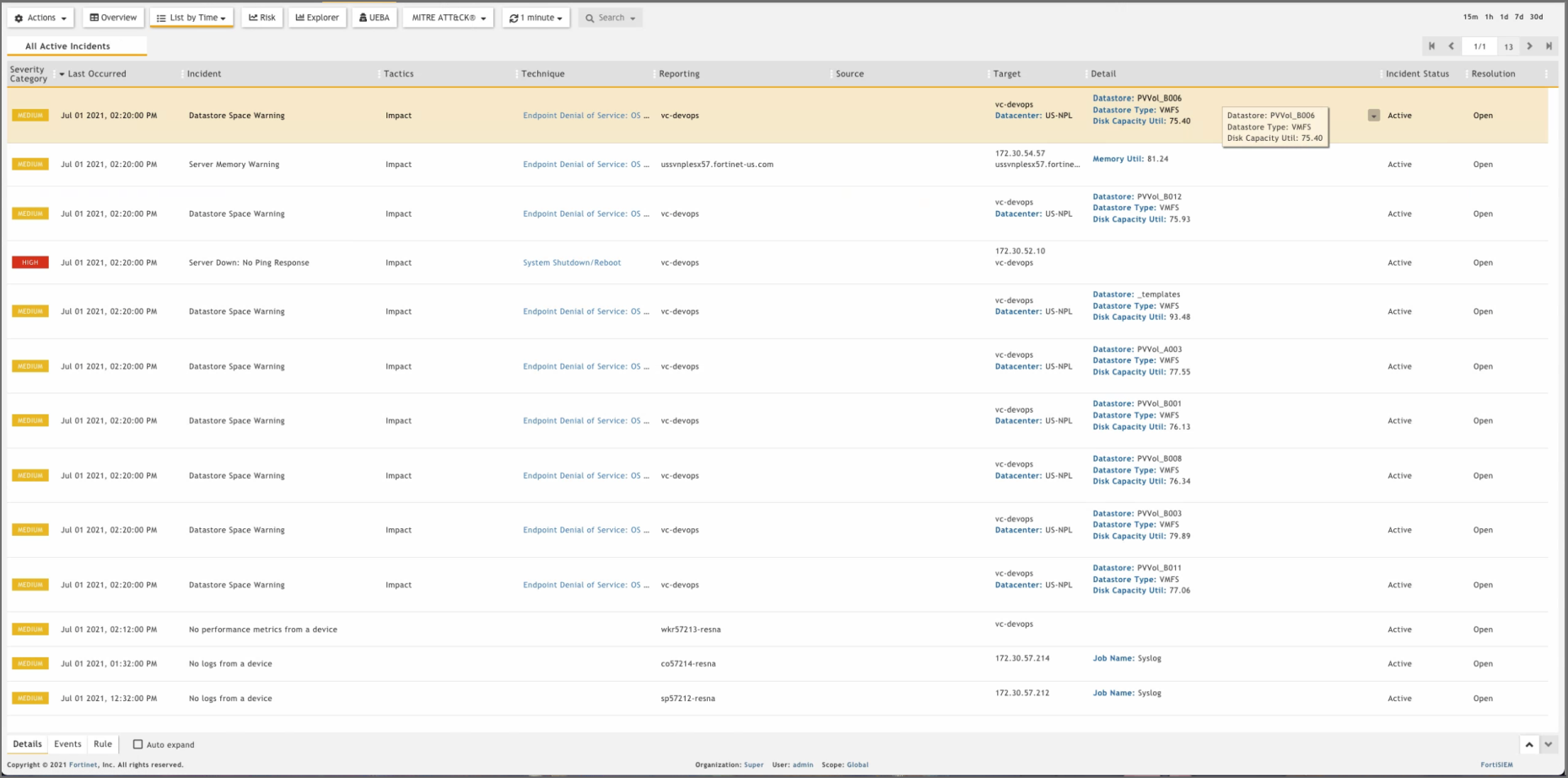This screenshot has height=778, width=1568.
Task: Jump to the first page of incidents
Action: (1431, 46)
